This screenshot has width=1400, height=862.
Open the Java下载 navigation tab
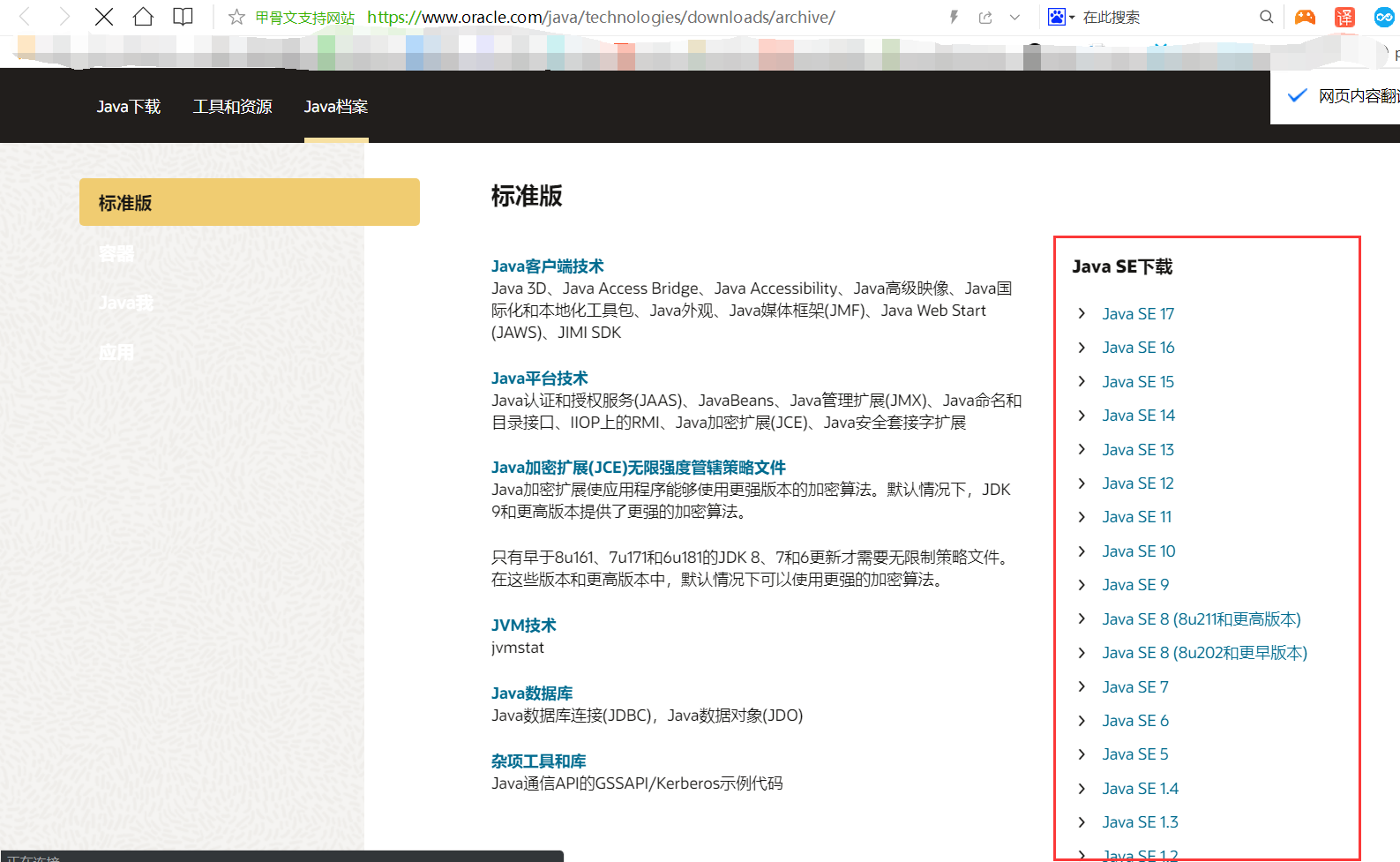point(129,107)
